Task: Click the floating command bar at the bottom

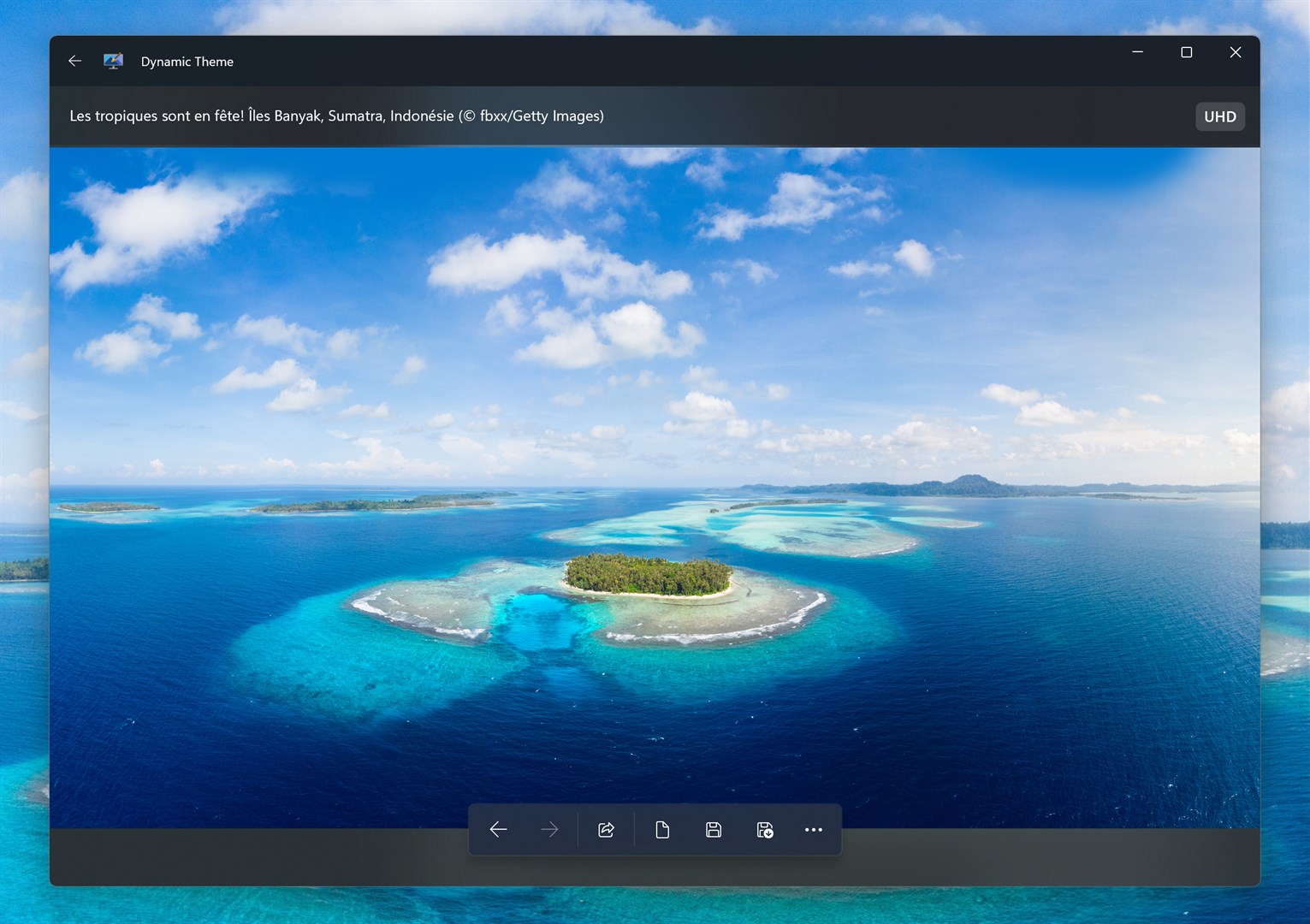Action: pyautogui.click(x=655, y=829)
